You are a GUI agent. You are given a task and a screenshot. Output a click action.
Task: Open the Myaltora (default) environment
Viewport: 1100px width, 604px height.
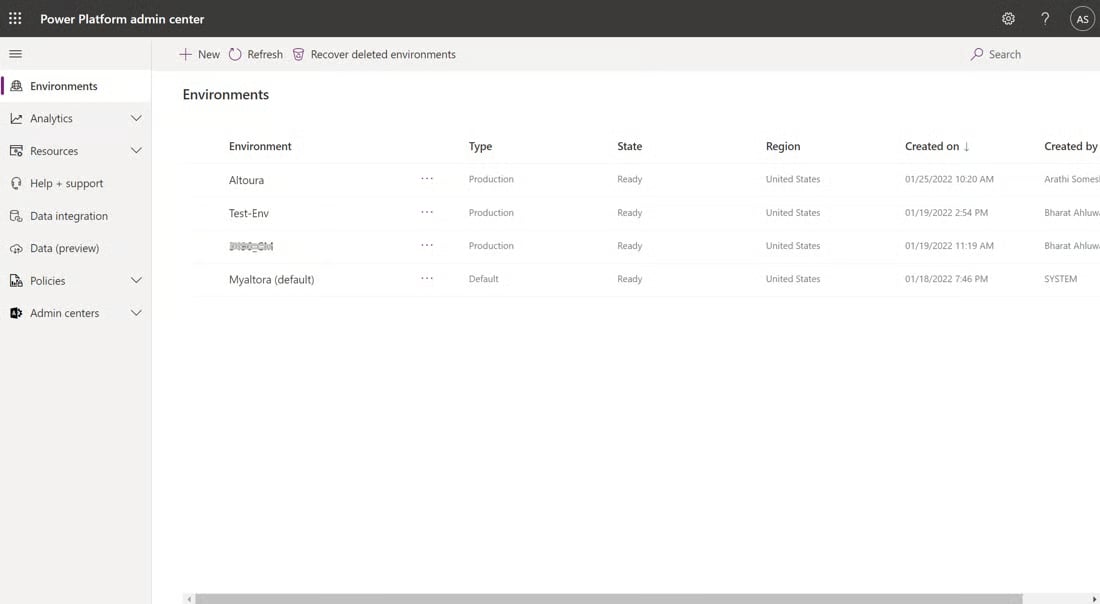[x=271, y=279]
